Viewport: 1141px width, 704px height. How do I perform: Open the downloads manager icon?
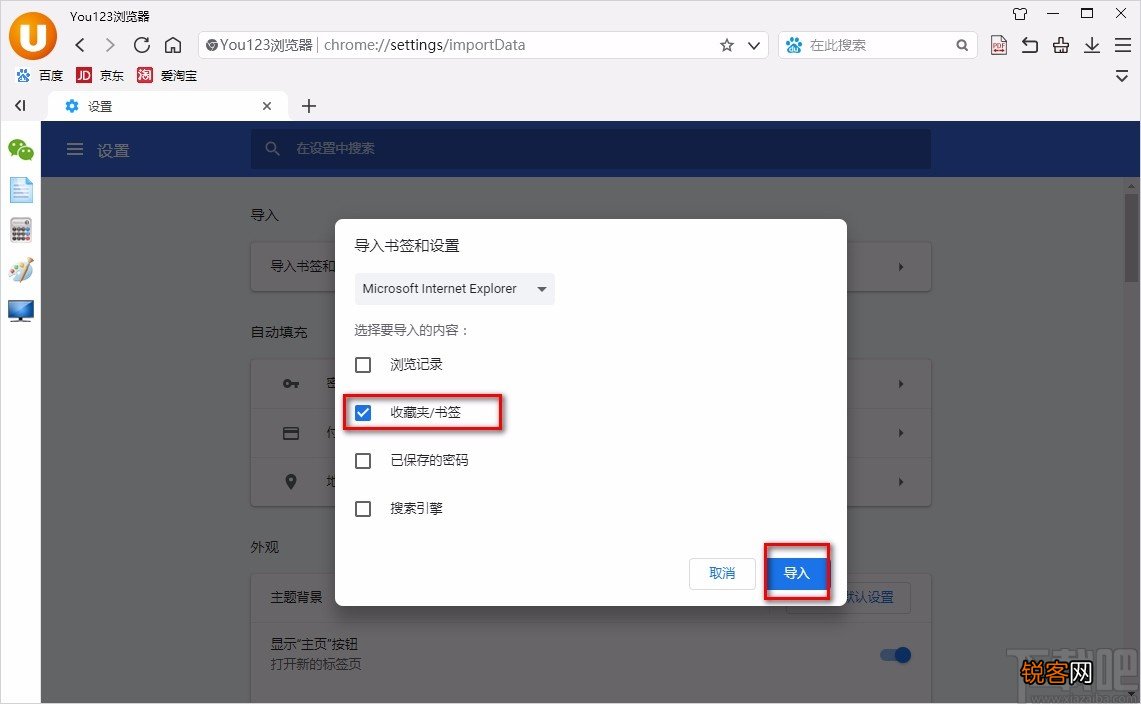click(x=1091, y=45)
